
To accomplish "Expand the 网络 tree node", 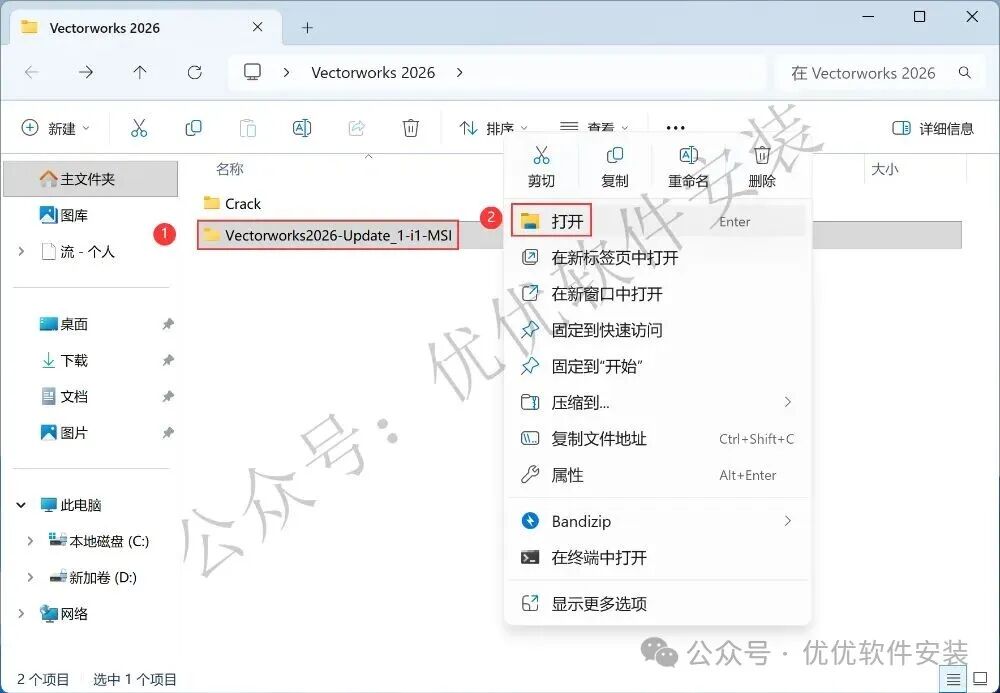I will (x=21, y=614).
